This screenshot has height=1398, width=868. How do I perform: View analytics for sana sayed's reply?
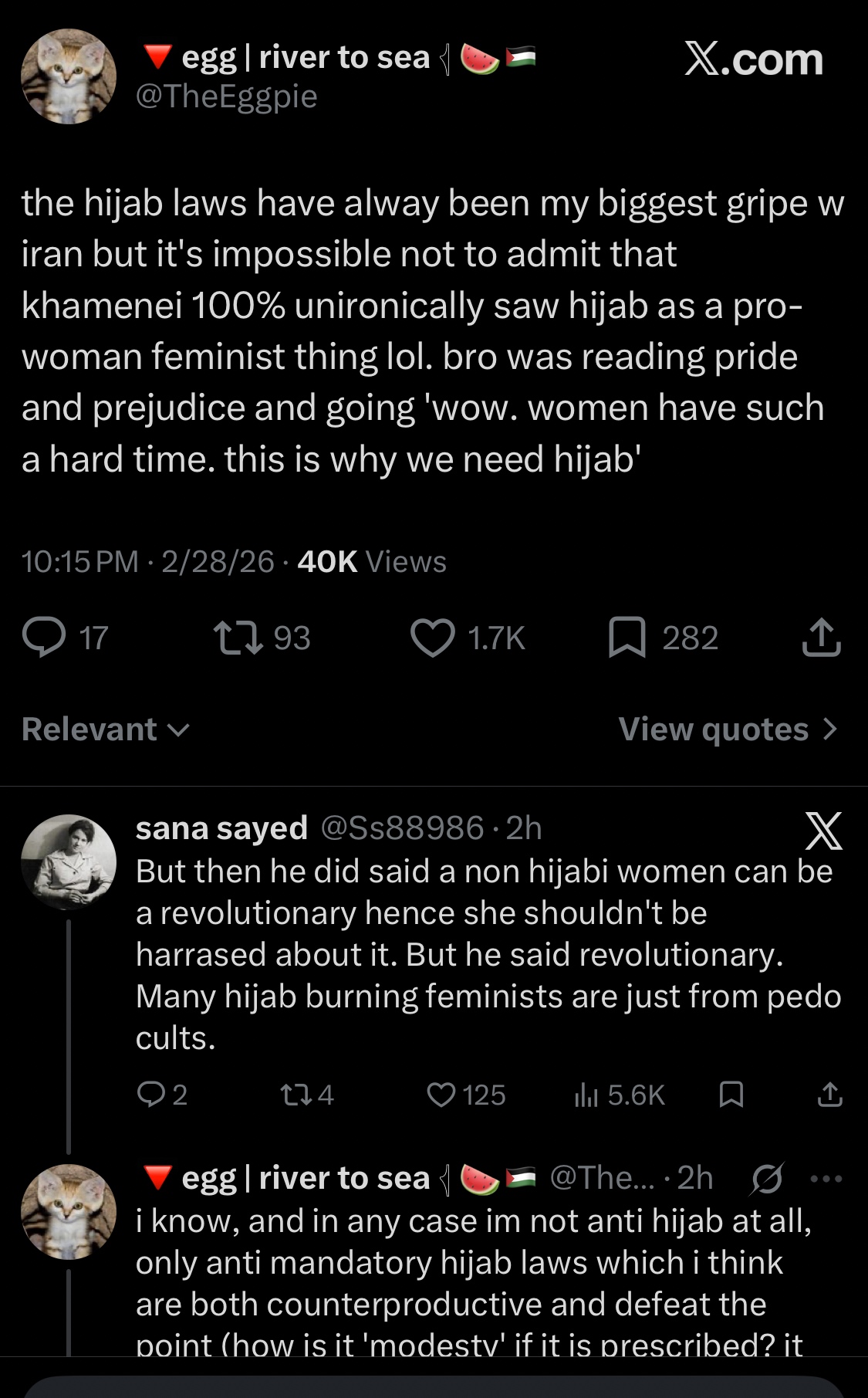pos(586,1095)
